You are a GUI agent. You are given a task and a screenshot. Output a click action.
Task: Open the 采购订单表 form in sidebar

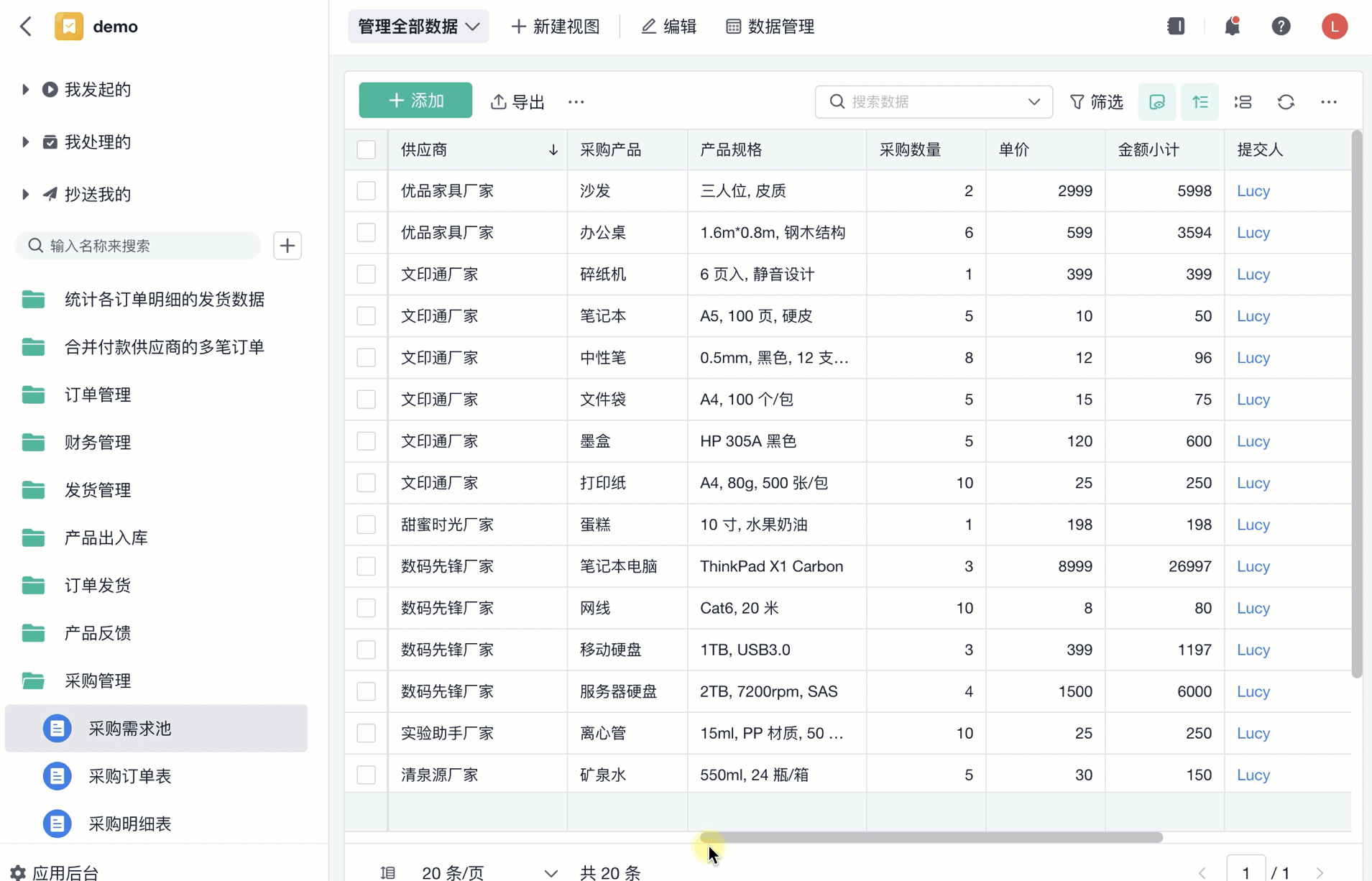pyautogui.click(x=130, y=776)
